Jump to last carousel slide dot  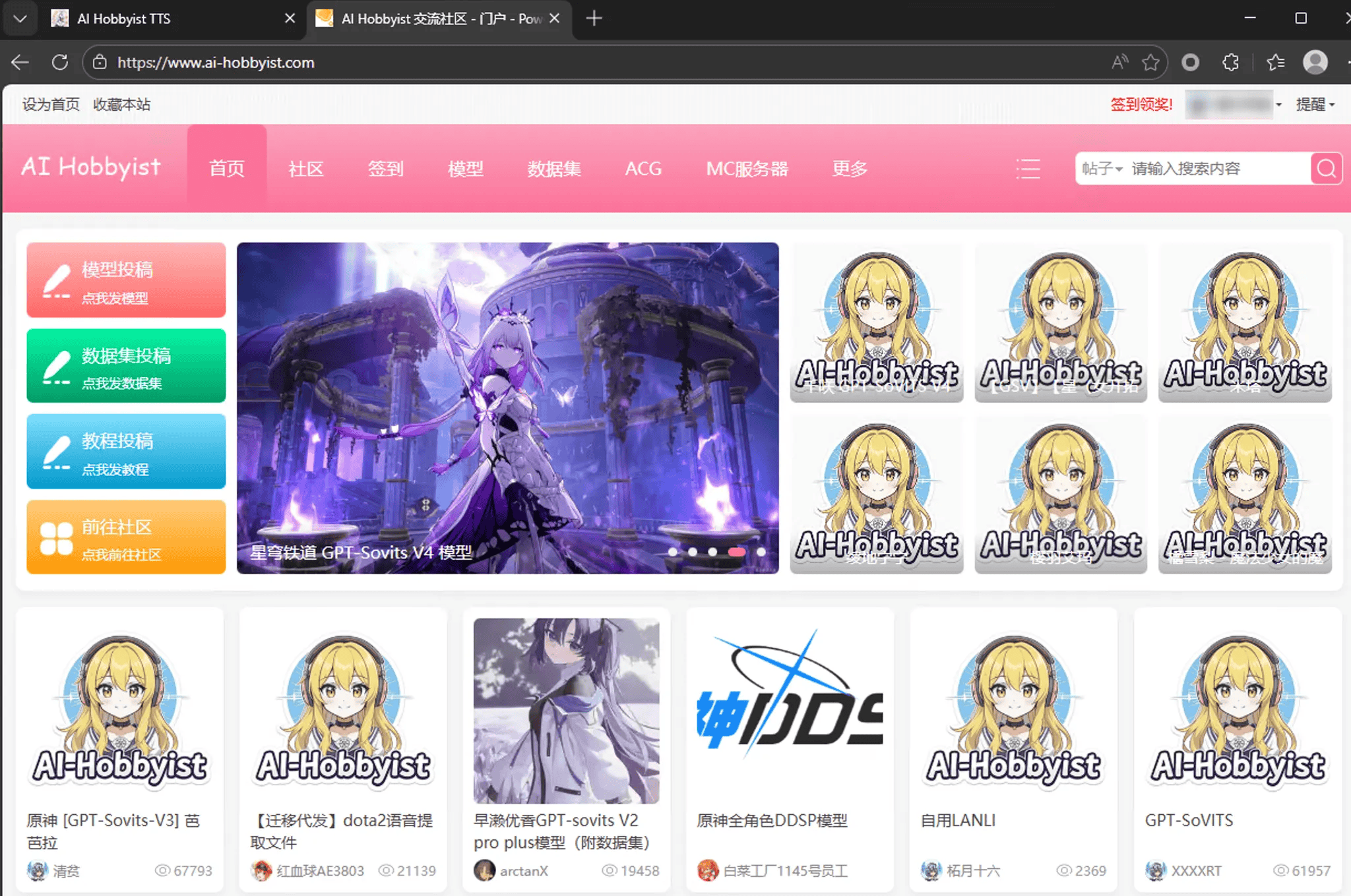[761, 552]
